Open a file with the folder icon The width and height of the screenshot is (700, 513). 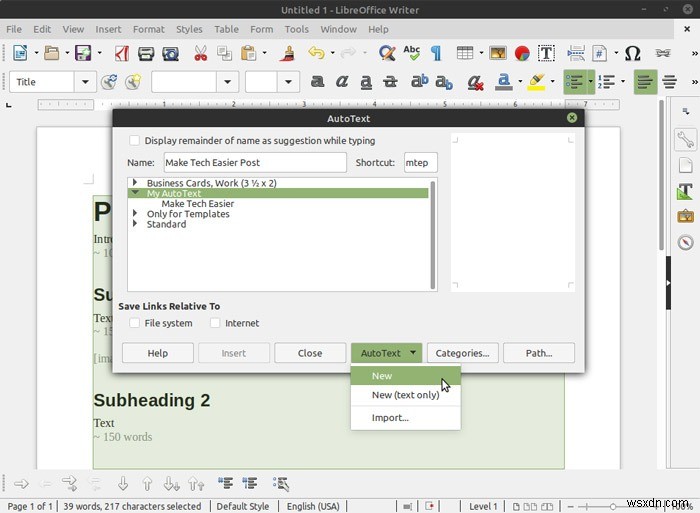pyautogui.click(x=51, y=53)
